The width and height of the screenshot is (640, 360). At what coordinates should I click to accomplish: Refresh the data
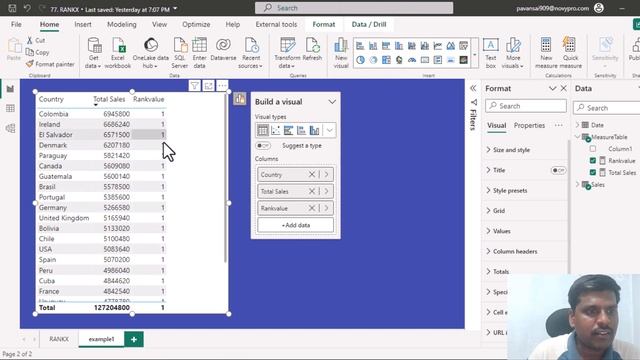point(312,49)
